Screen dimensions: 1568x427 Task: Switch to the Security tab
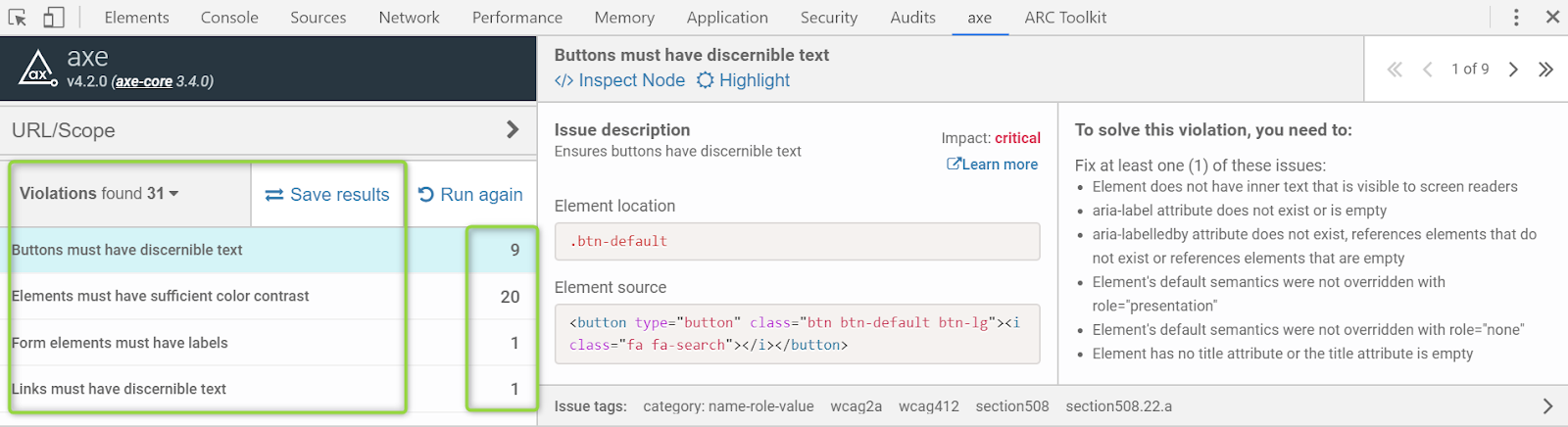828,18
